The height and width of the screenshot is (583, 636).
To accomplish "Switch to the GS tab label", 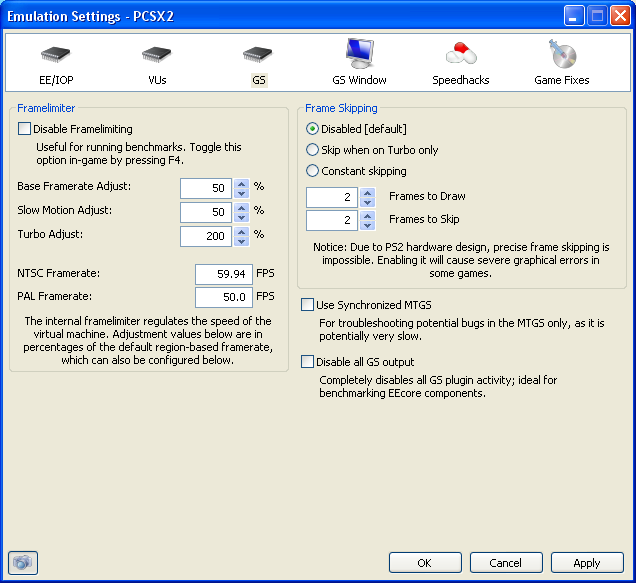I will (x=259, y=80).
